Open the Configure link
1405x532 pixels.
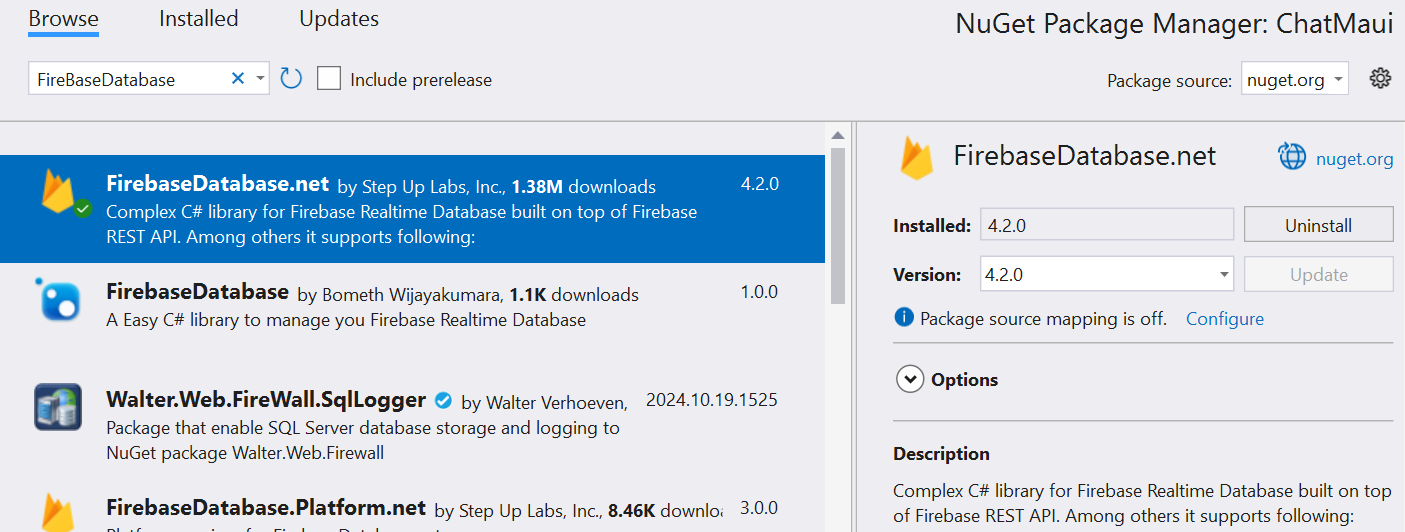(x=1224, y=319)
